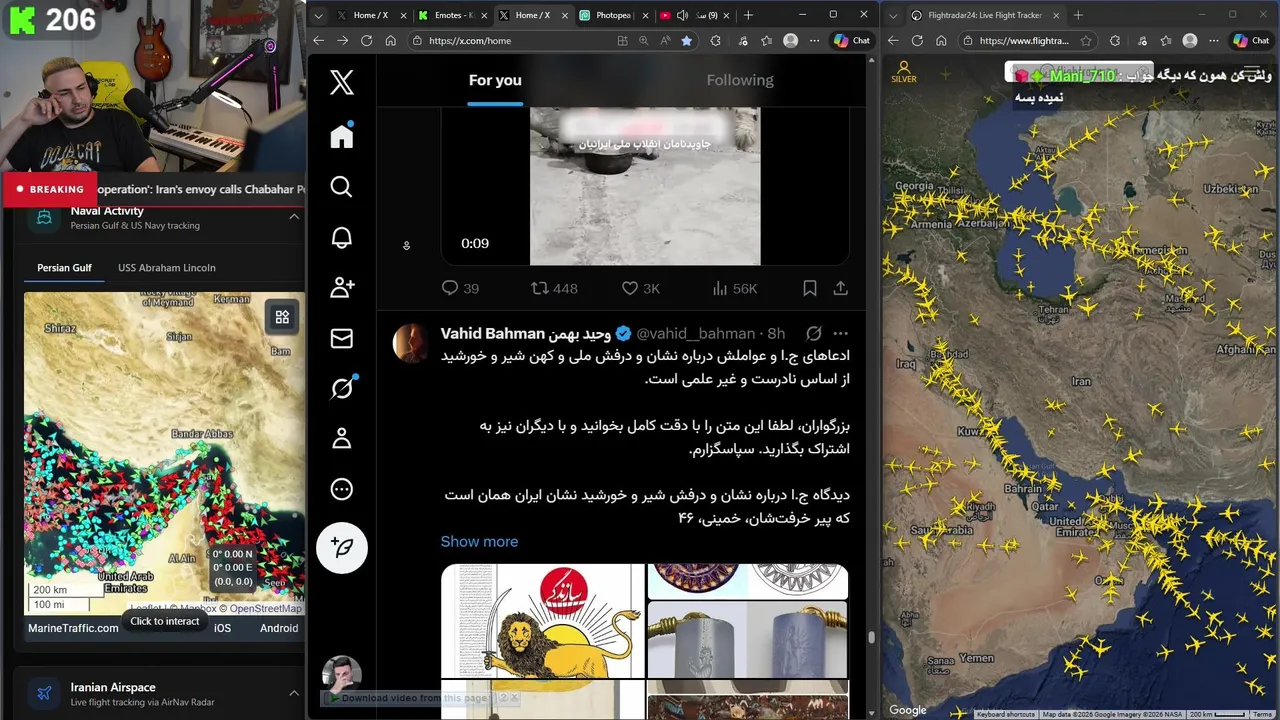
Task: Like the video post showing 3K
Action: tap(641, 288)
